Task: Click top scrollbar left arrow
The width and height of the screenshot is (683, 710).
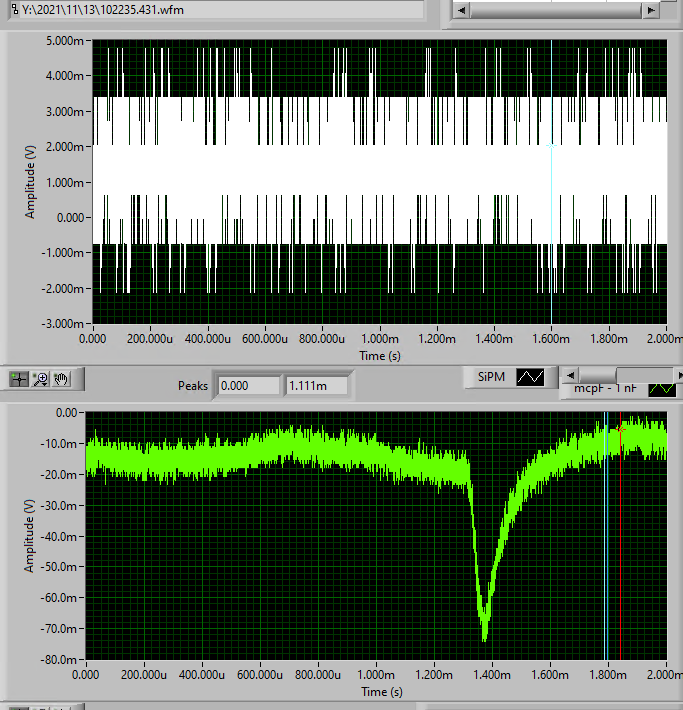Action: click(461, 9)
